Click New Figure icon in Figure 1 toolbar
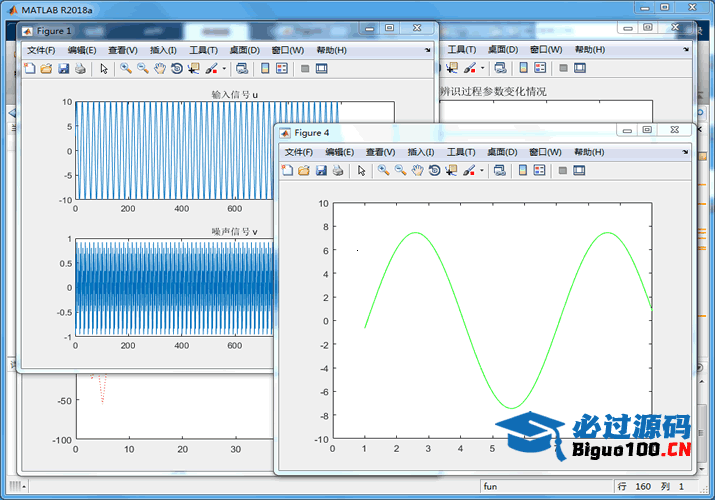 coord(30,69)
